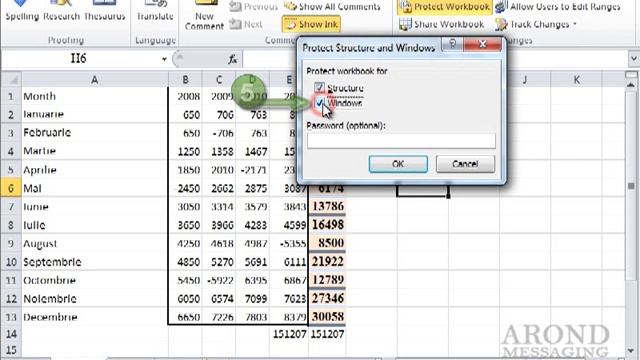Expand the formula bar

click(x=633, y=59)
